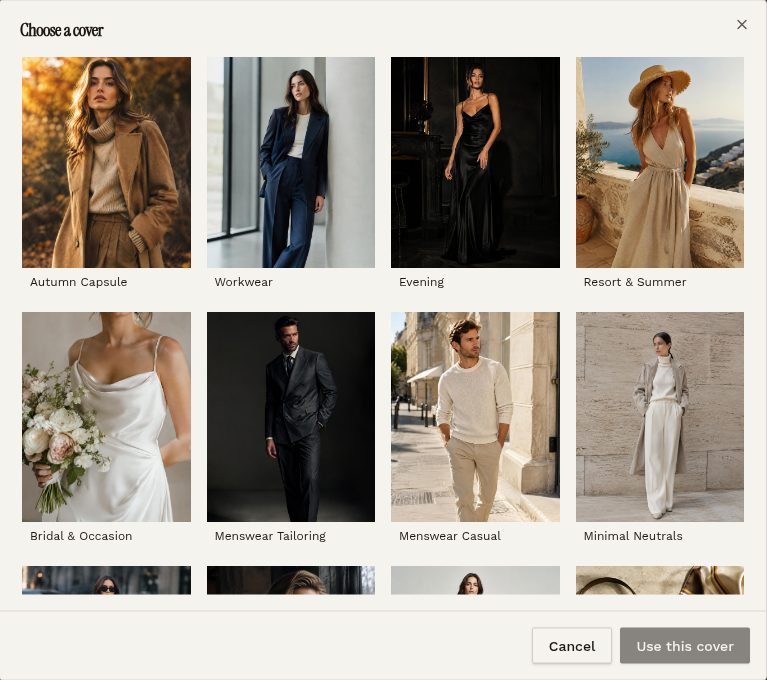Select the Workwear cover image
The height and width of the screenshot is (680, 767).
[x=291, y=162]
